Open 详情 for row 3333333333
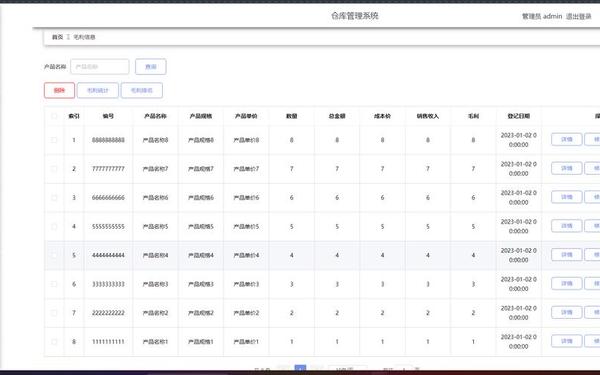Image resolution: width=600 pixels, height=375 pixels. point(567,284)
